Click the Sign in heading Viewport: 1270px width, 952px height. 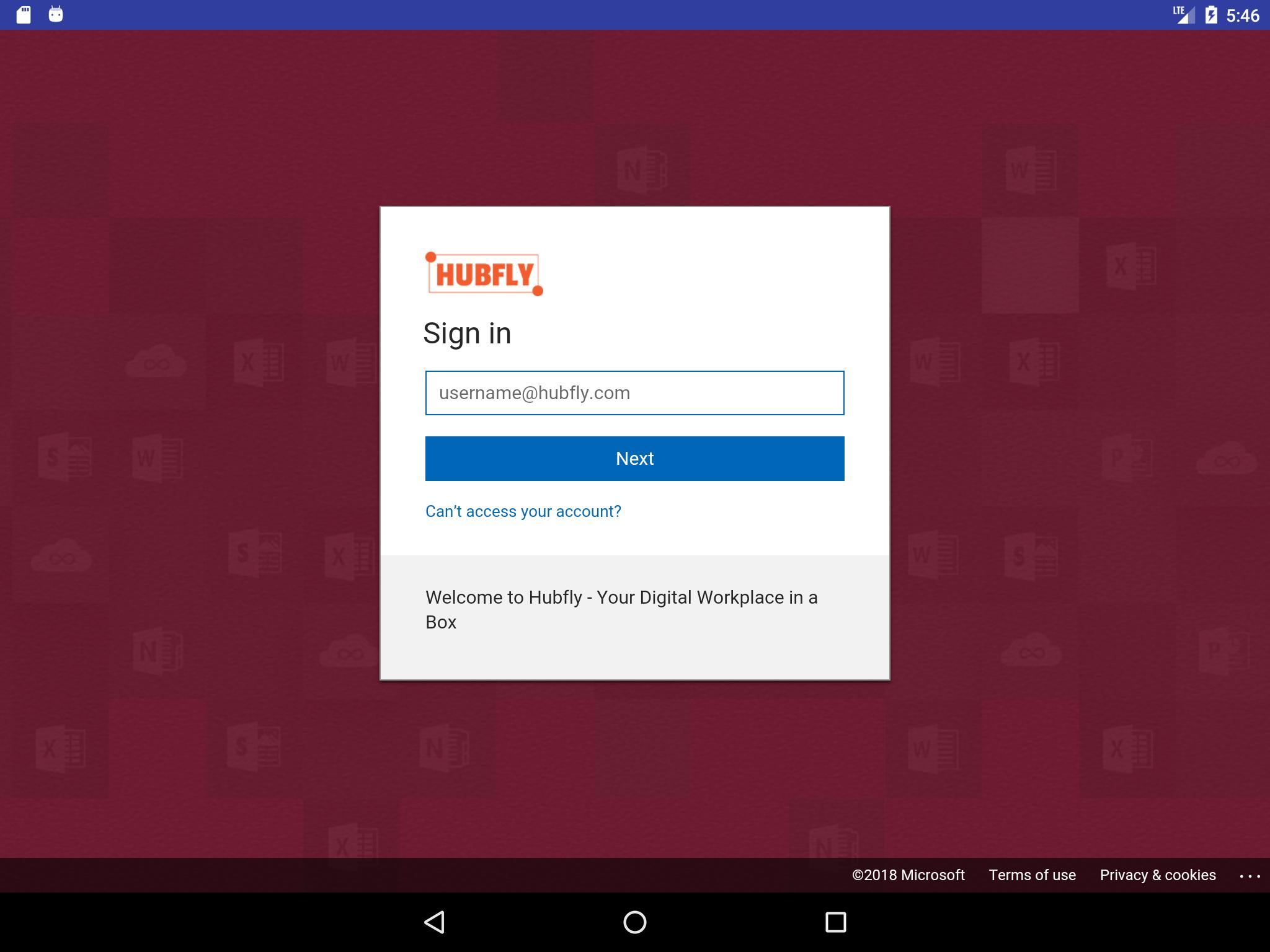tap(467, 334)
